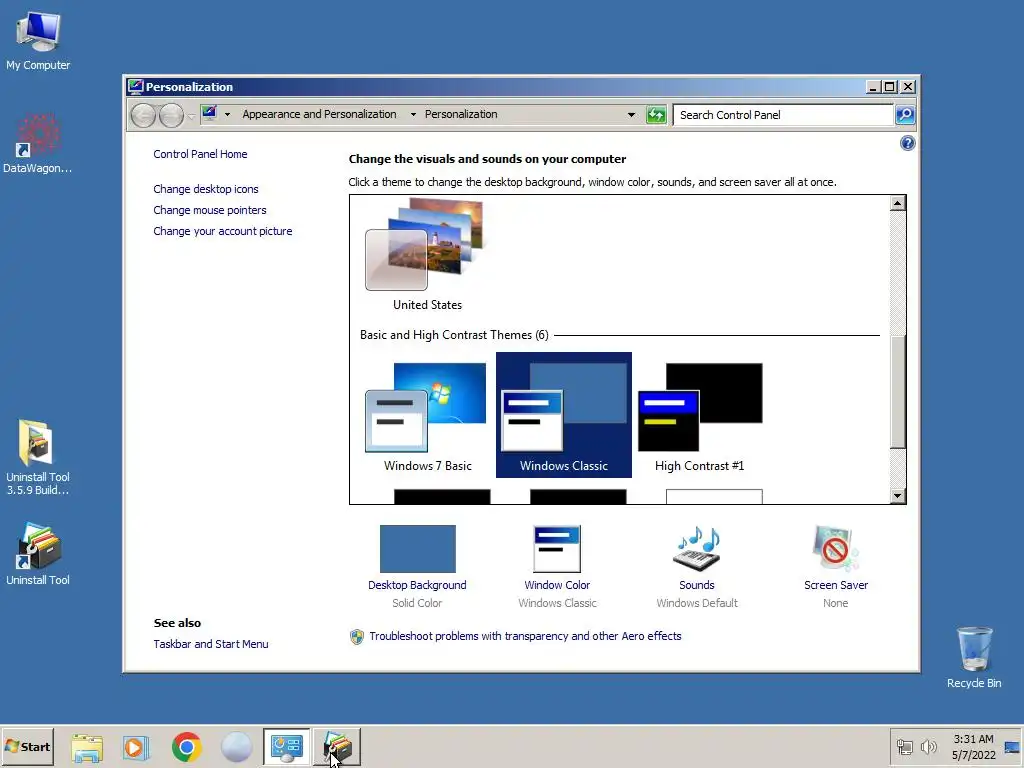
Task: Open Window Color settings
Action: [x=557, y=566]
